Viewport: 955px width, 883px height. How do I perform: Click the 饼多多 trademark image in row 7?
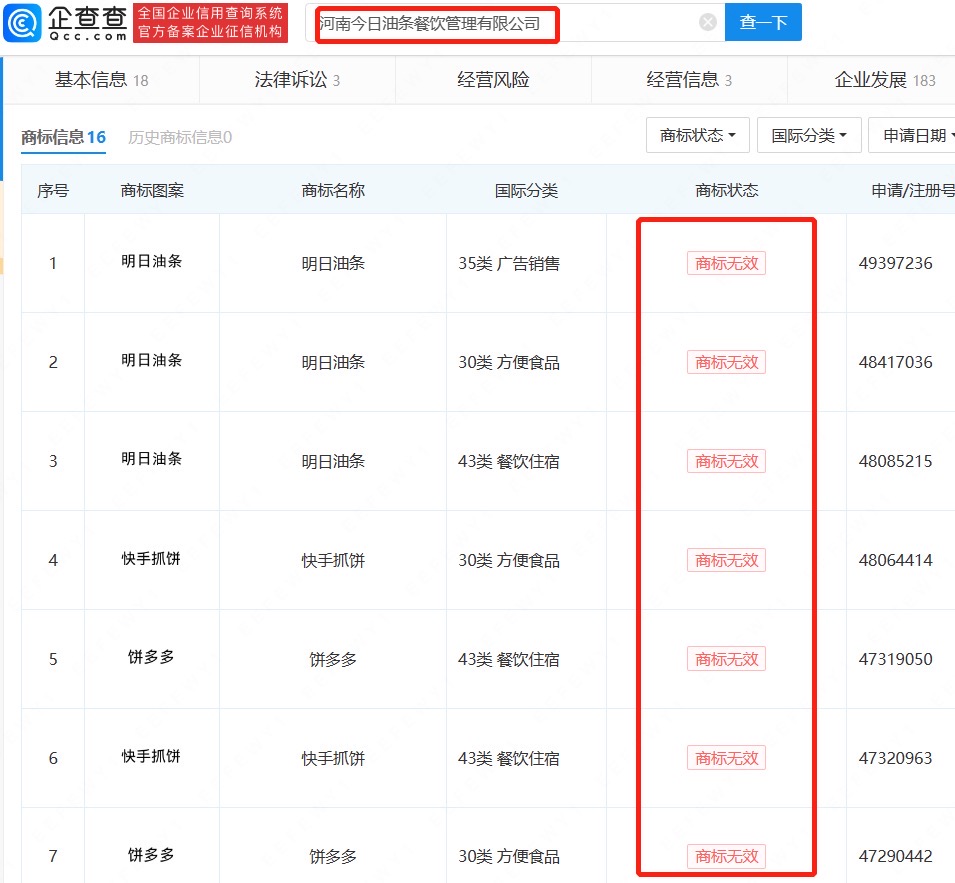tap(151, 854)
